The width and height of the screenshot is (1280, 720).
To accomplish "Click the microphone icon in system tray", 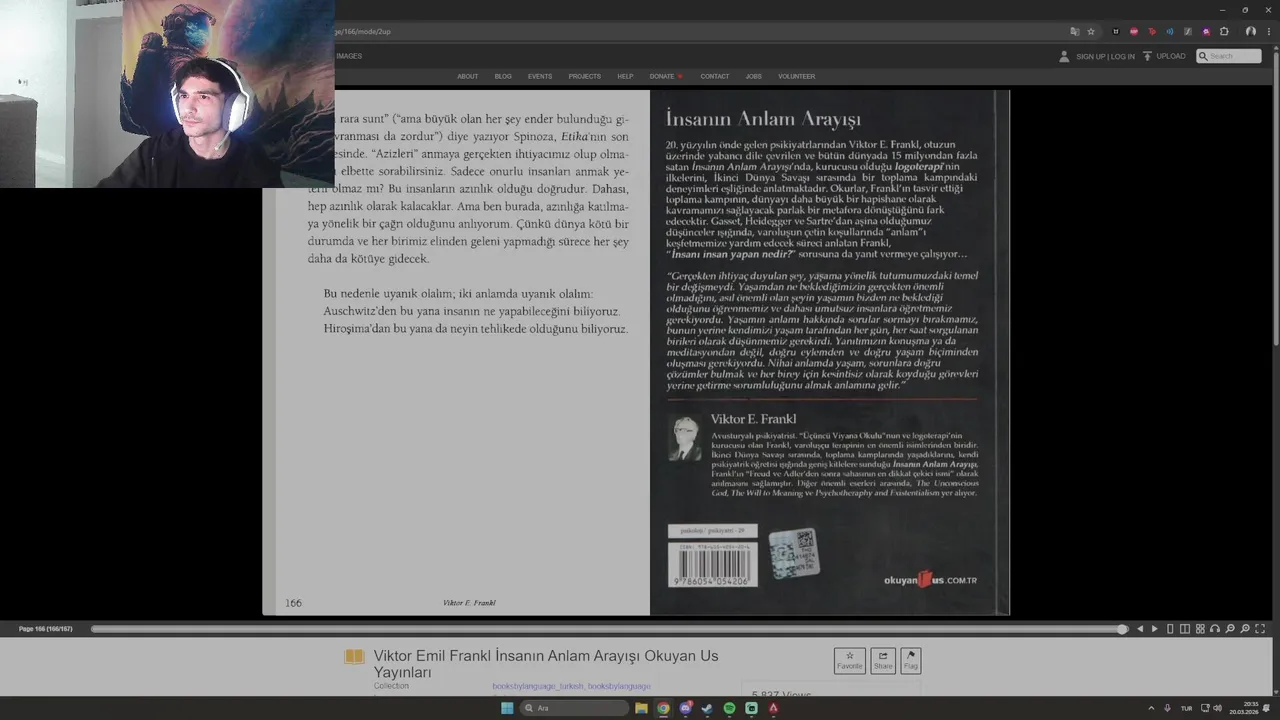I will (x=1167, y=708).
